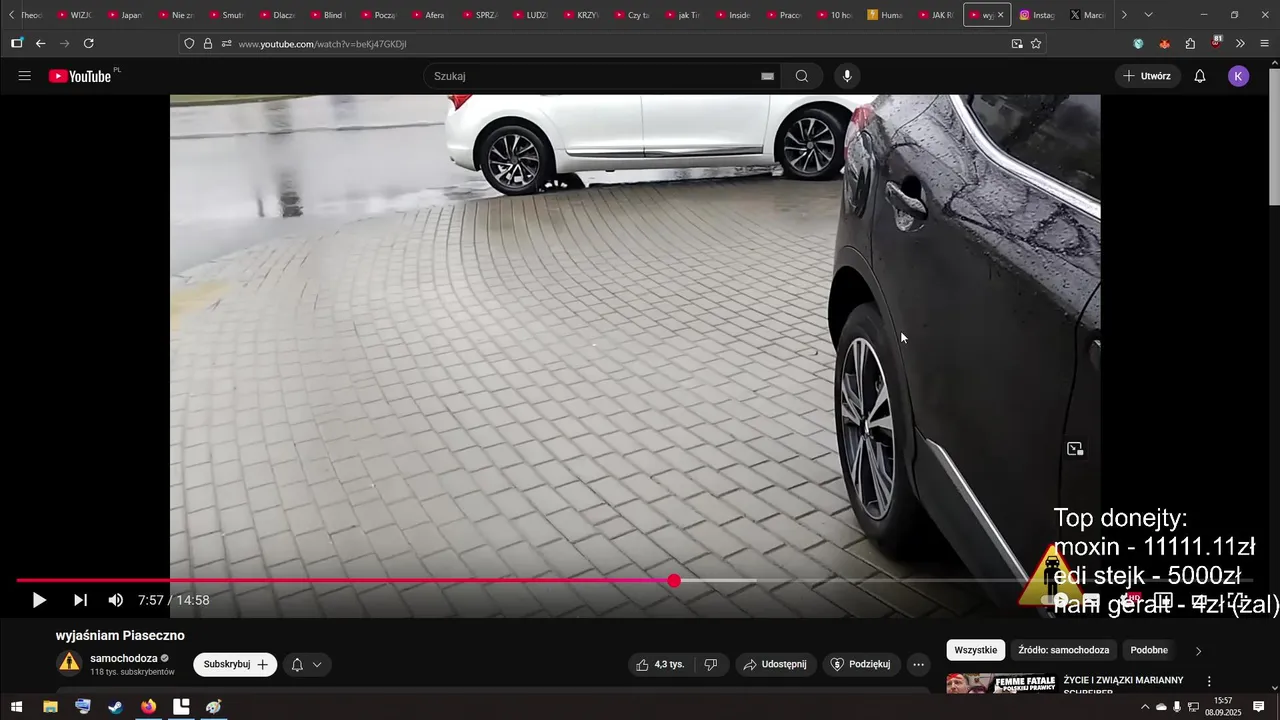This screenshot has width=1280, height=720.
Task: Dislike the video
Action: (x=711, y=664)
